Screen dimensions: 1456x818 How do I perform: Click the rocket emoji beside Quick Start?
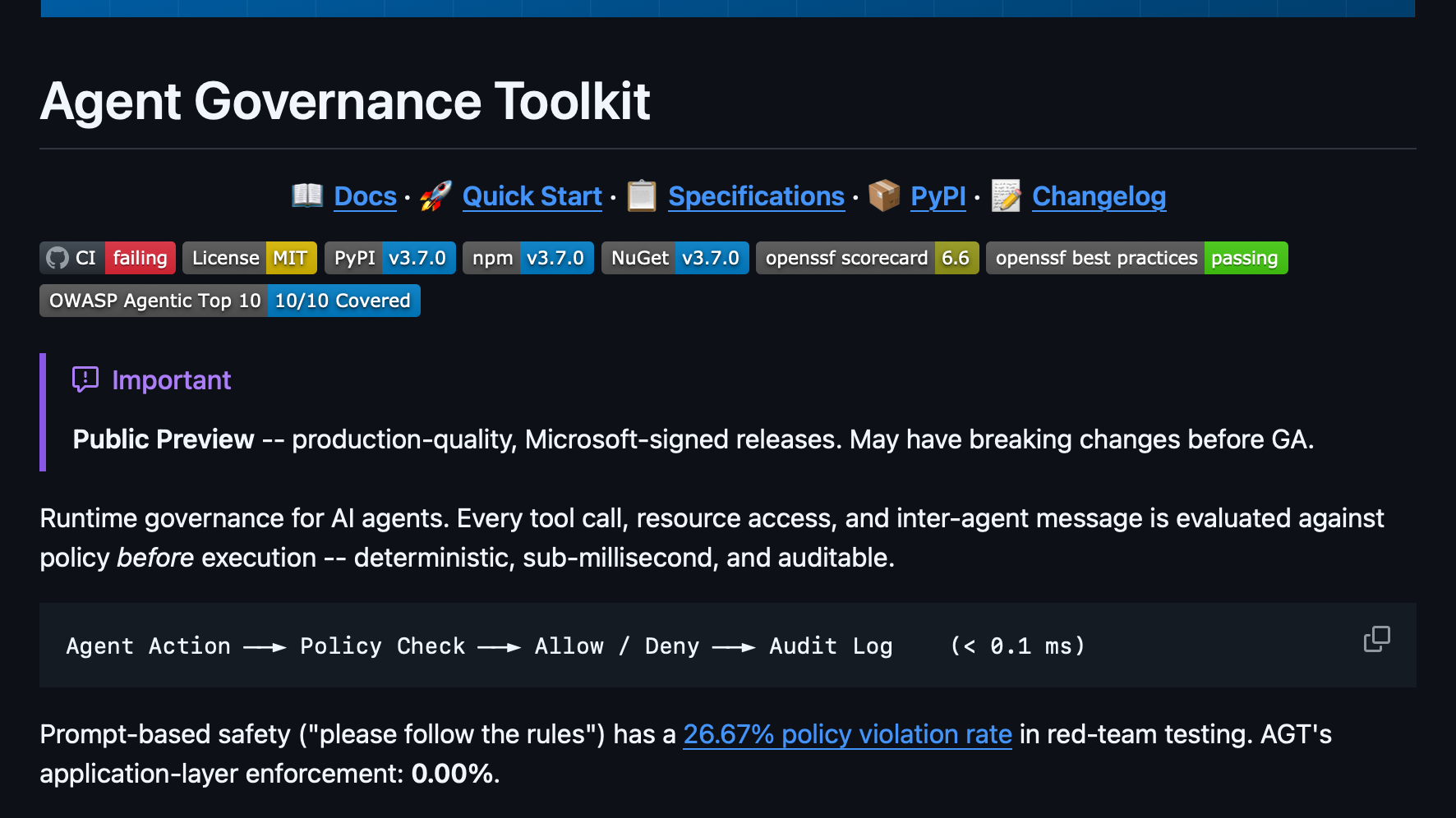pos(436,195)
